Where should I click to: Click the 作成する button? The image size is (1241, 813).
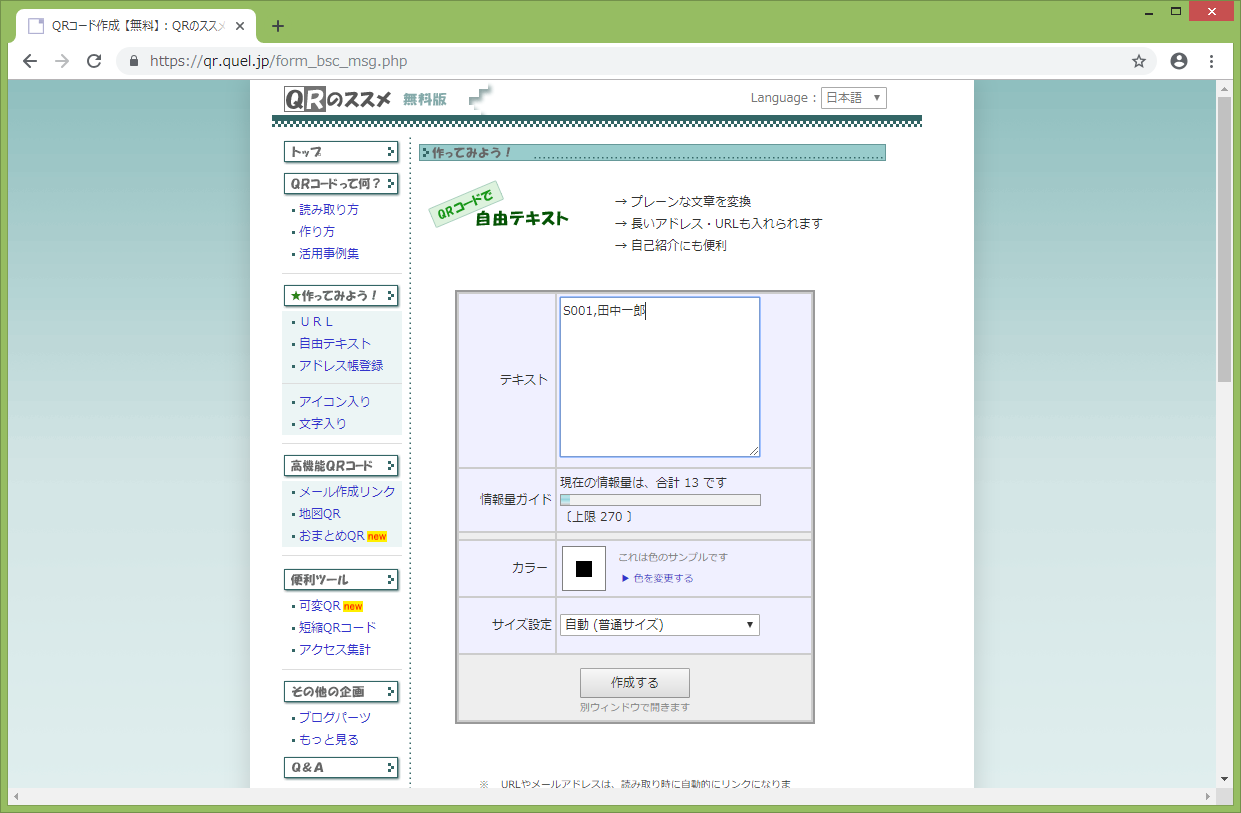(x=635, y=683)
